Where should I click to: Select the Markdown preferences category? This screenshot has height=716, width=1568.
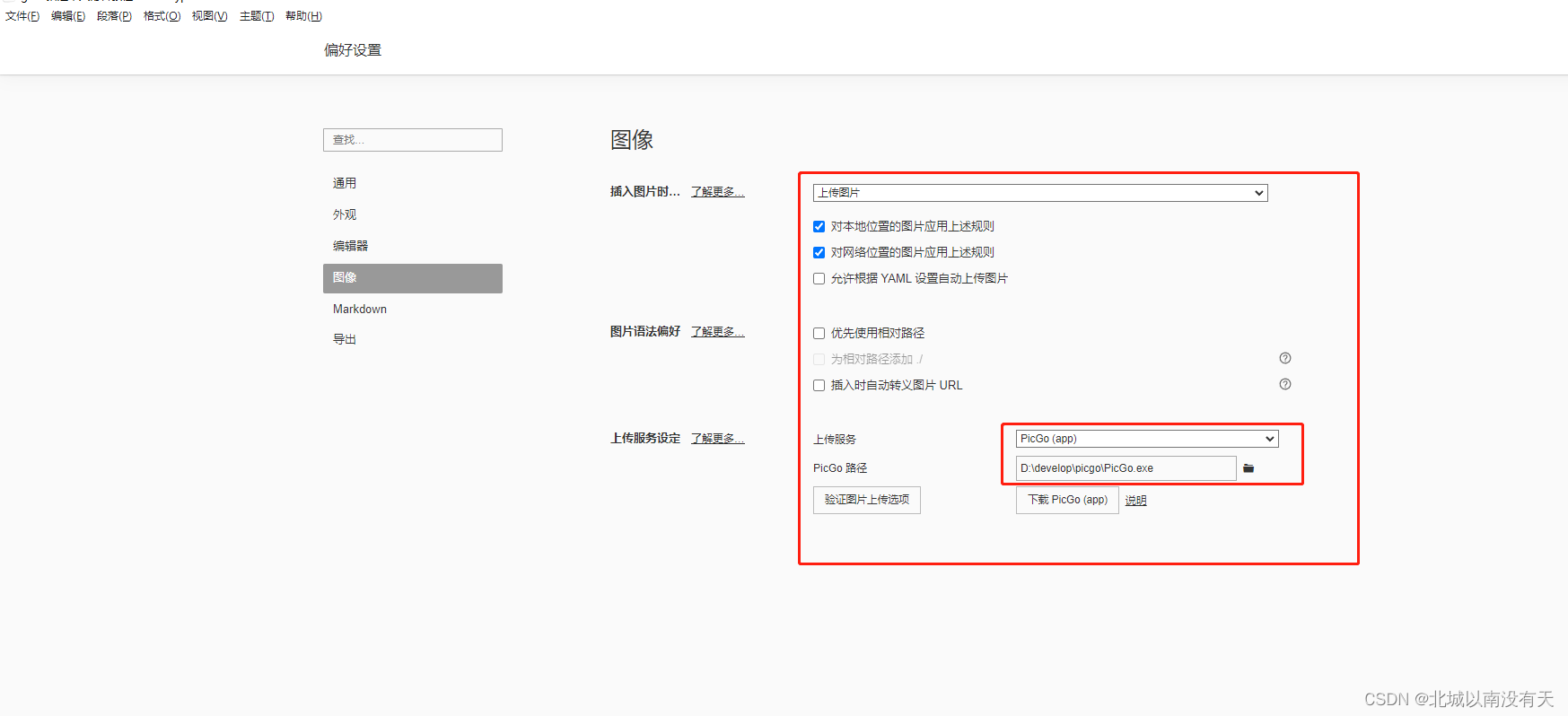413,309
